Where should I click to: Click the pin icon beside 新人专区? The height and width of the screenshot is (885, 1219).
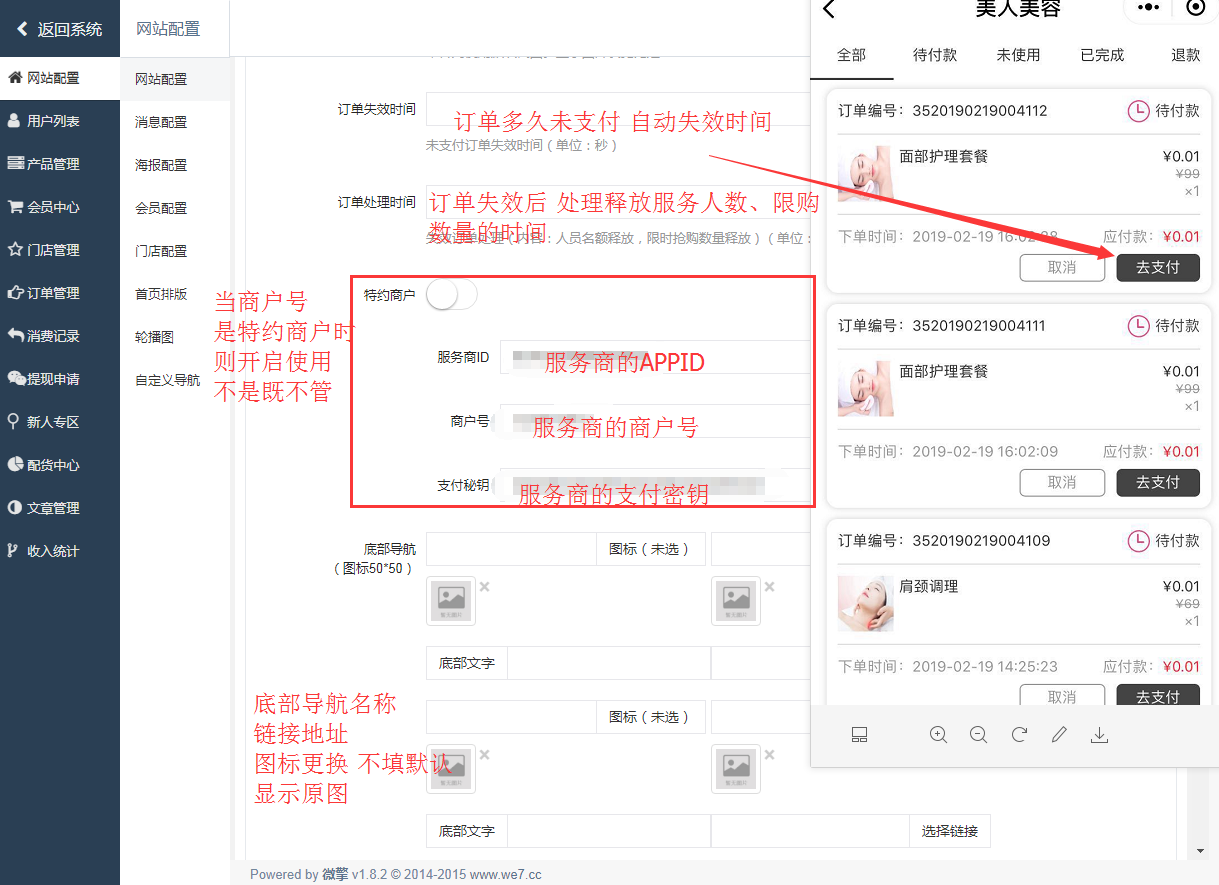[14, 421]
